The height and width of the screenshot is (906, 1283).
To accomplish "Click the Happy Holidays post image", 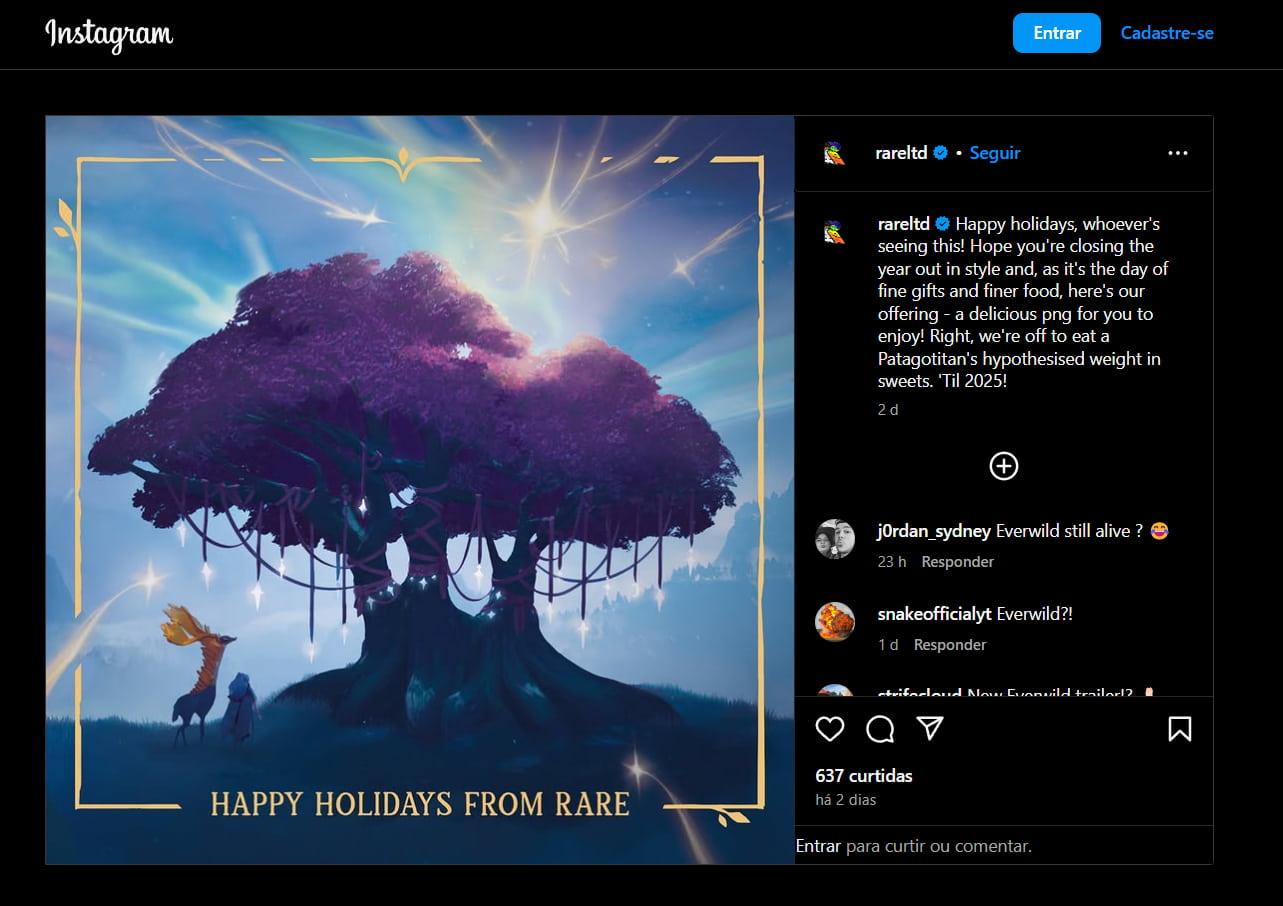I will click(420, 490).
